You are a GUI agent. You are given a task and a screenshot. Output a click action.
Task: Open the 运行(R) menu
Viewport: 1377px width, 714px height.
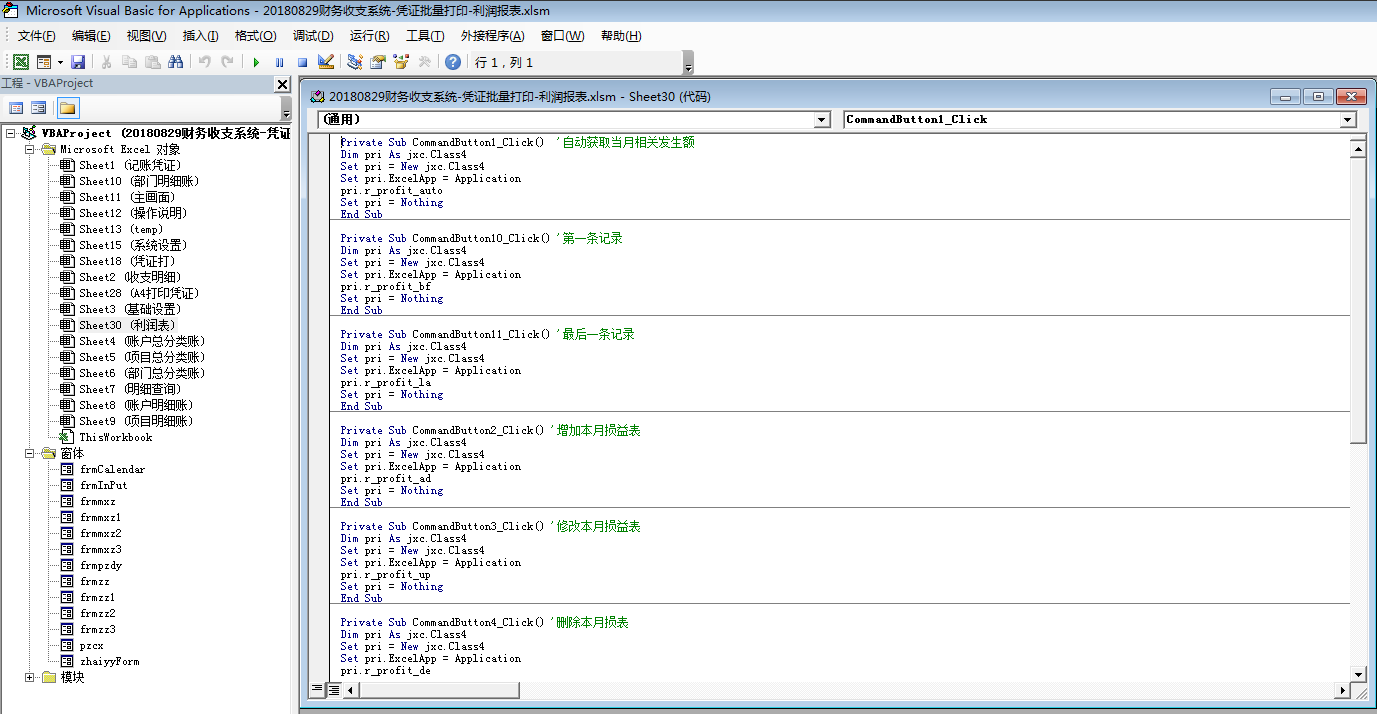pyautogui.click(x=369, y=36)
